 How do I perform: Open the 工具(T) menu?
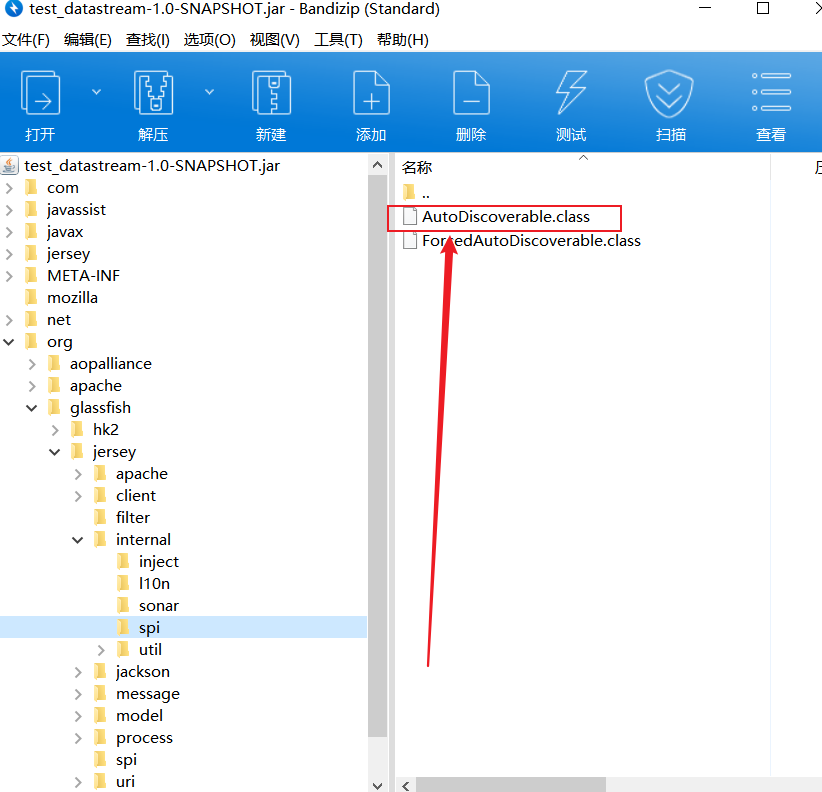[338, 40]
